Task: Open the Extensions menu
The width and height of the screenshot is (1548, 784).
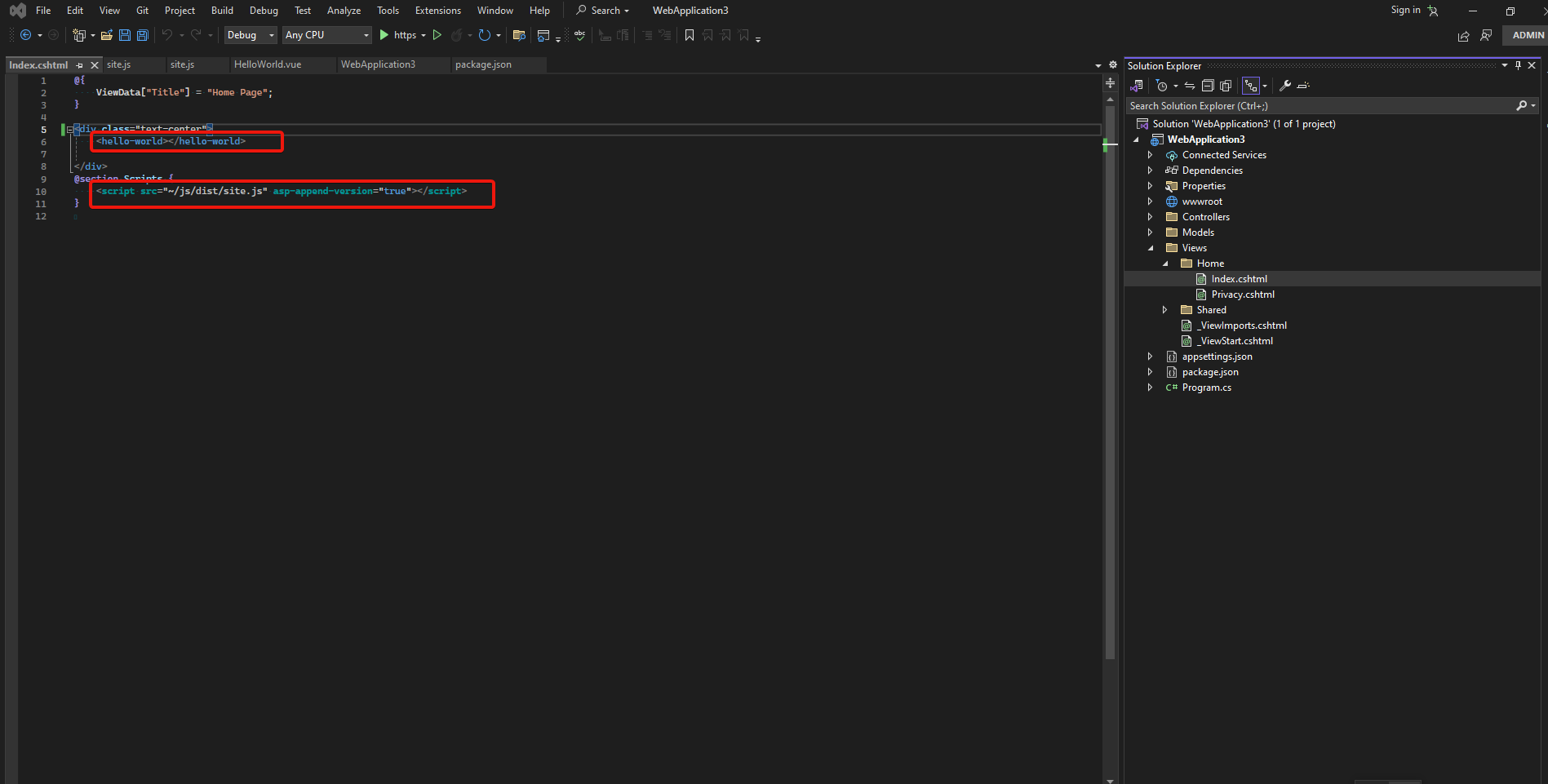Action: tap(437, 11)
